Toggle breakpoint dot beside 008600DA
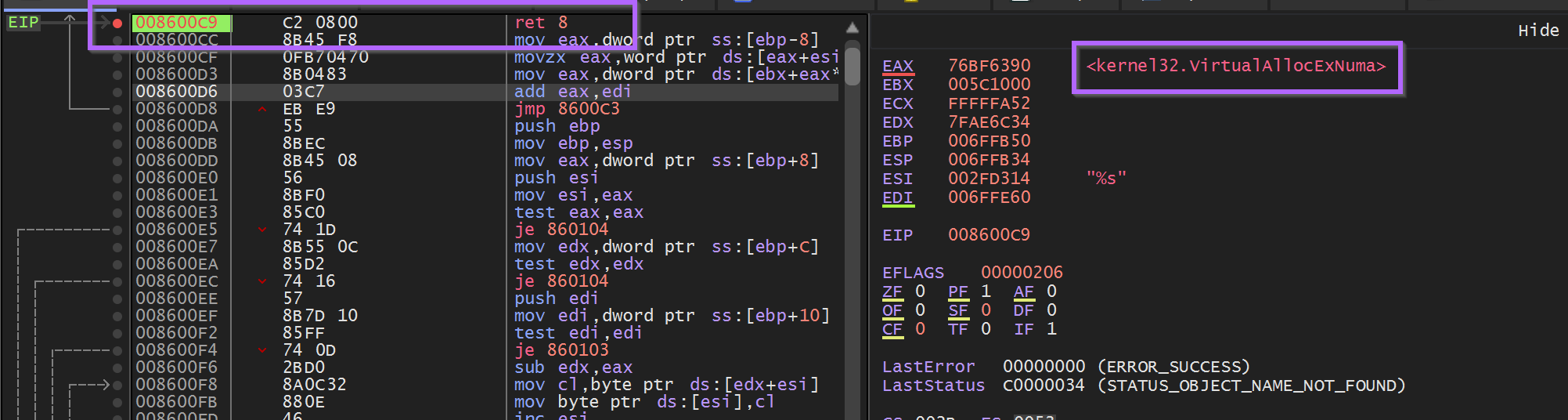The height and width of the screenshot is (420, 1568). click(x=117, y=126)
